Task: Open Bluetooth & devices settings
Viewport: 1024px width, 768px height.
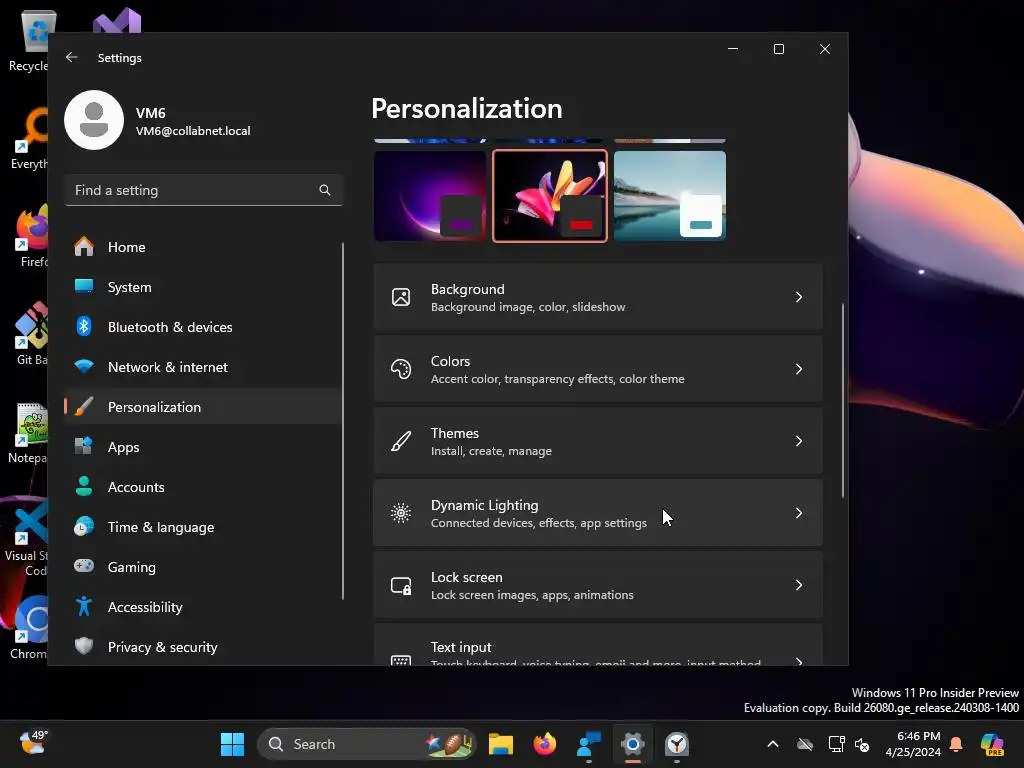Action: (202, 327)
